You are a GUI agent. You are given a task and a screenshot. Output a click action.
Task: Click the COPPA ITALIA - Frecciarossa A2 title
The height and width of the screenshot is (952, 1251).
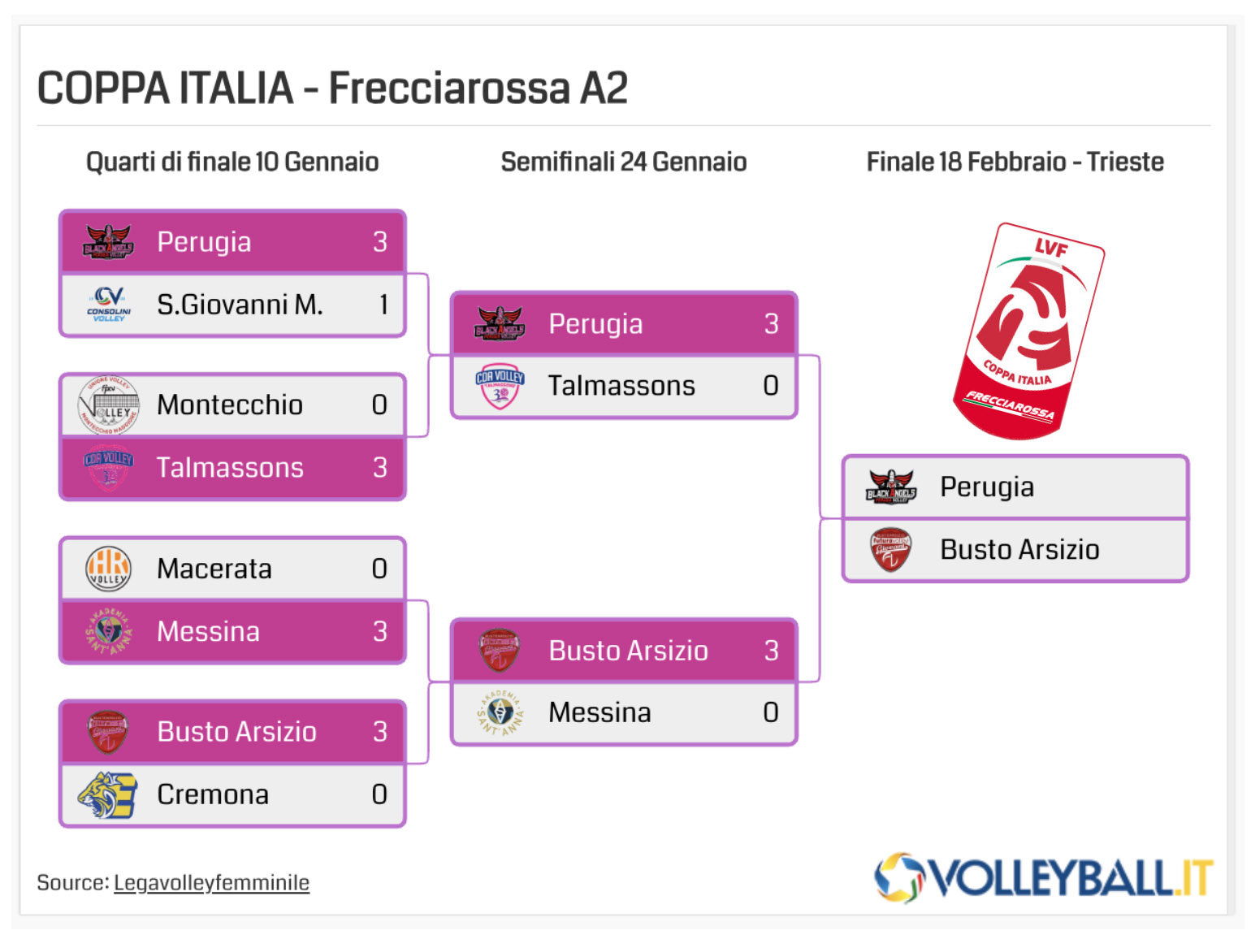[x=332, y=88]
